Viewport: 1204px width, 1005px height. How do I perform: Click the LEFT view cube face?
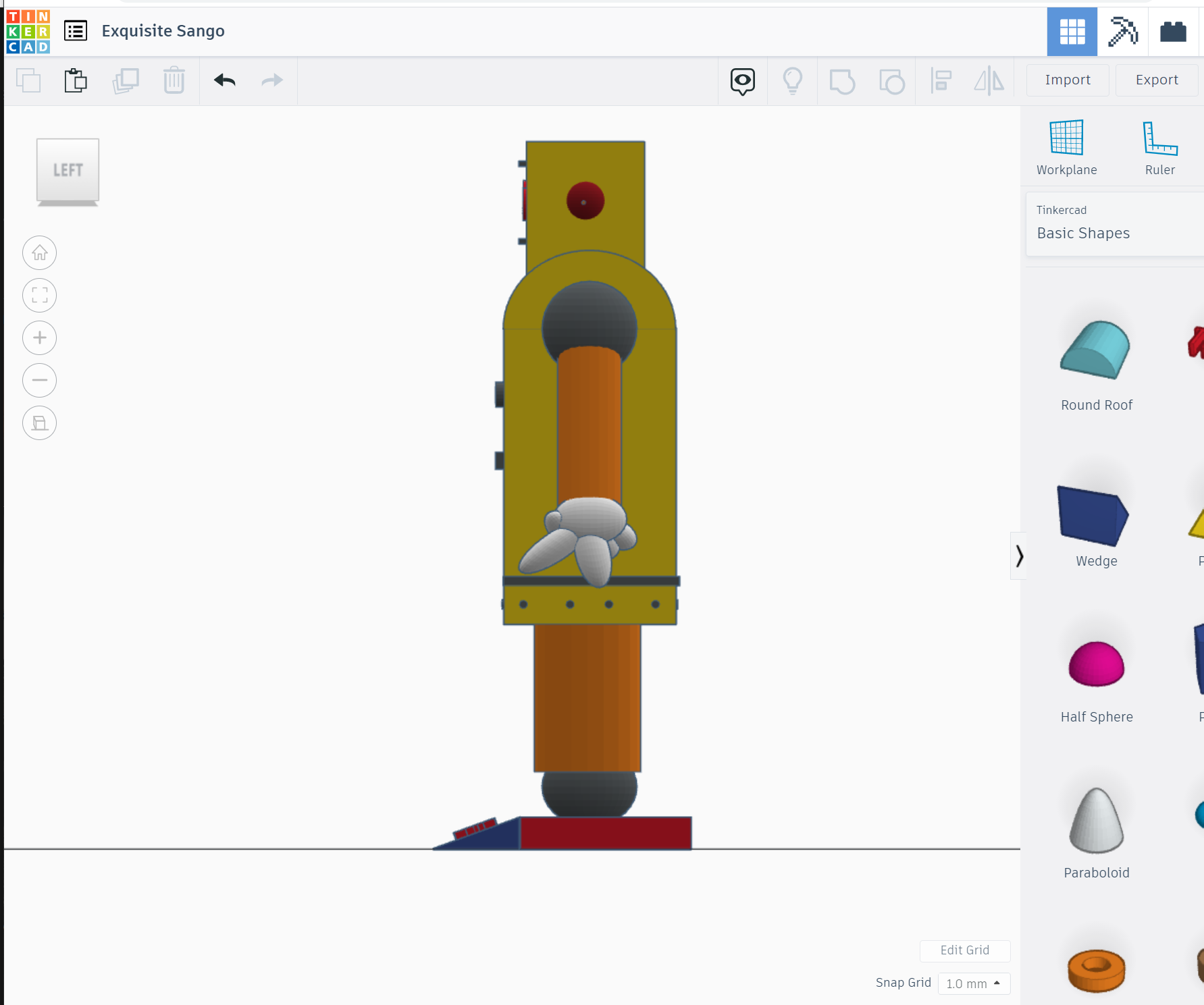point(68,170)
